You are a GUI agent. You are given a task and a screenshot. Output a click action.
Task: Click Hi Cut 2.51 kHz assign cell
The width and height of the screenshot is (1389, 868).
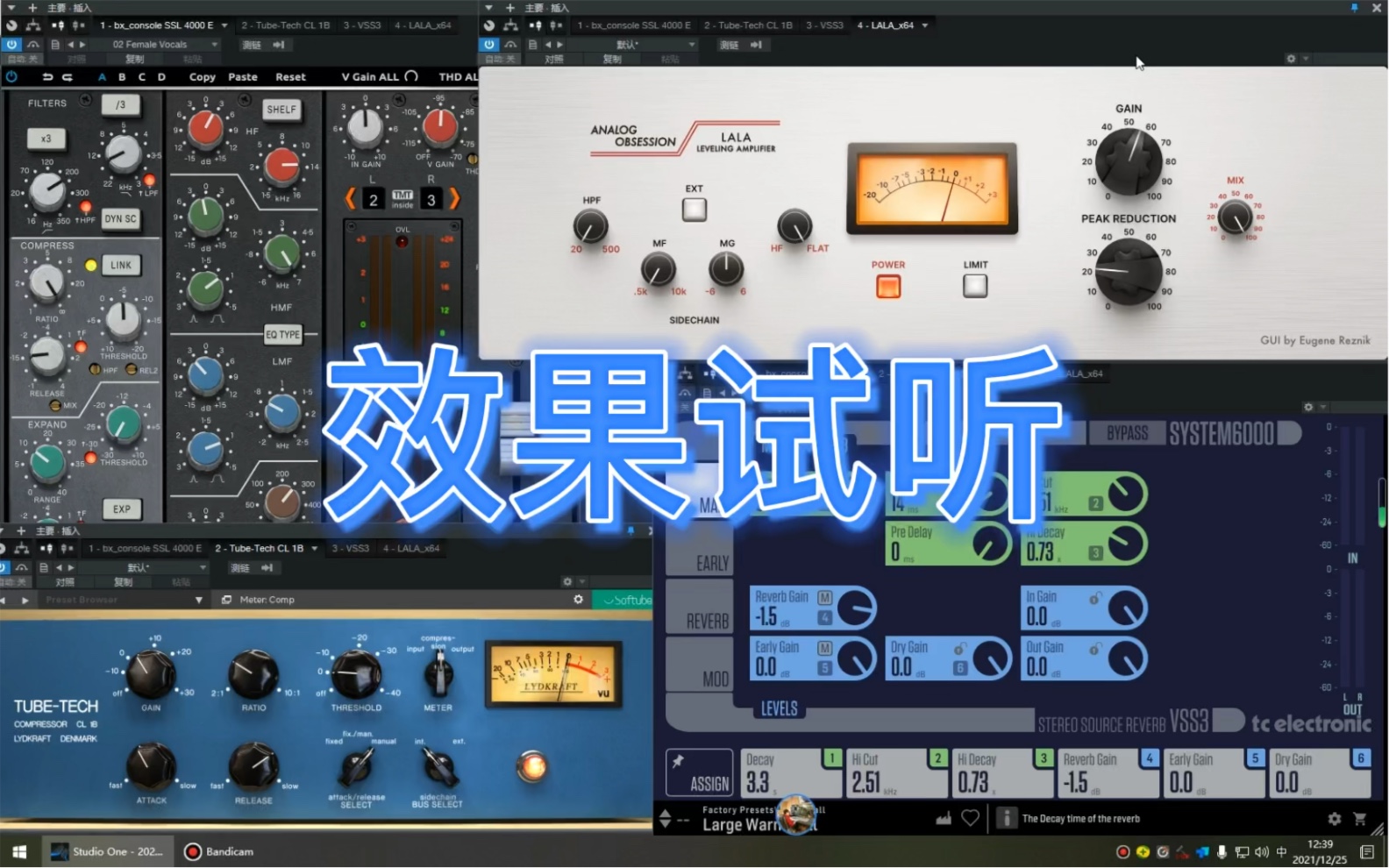coord(897,773)
